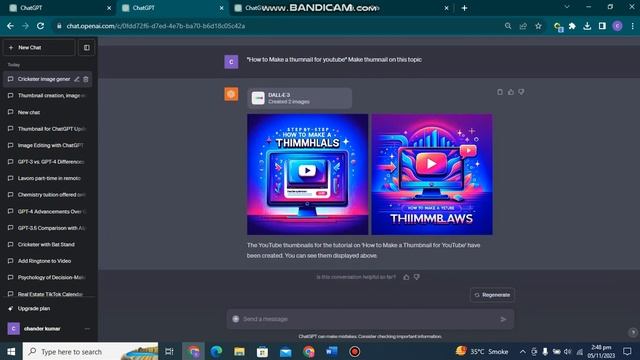Open the first generated thumbnail image

[307, 174]
